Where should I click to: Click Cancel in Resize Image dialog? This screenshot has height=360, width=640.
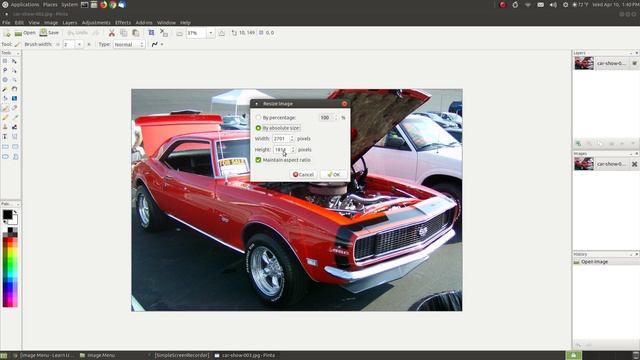303,174
